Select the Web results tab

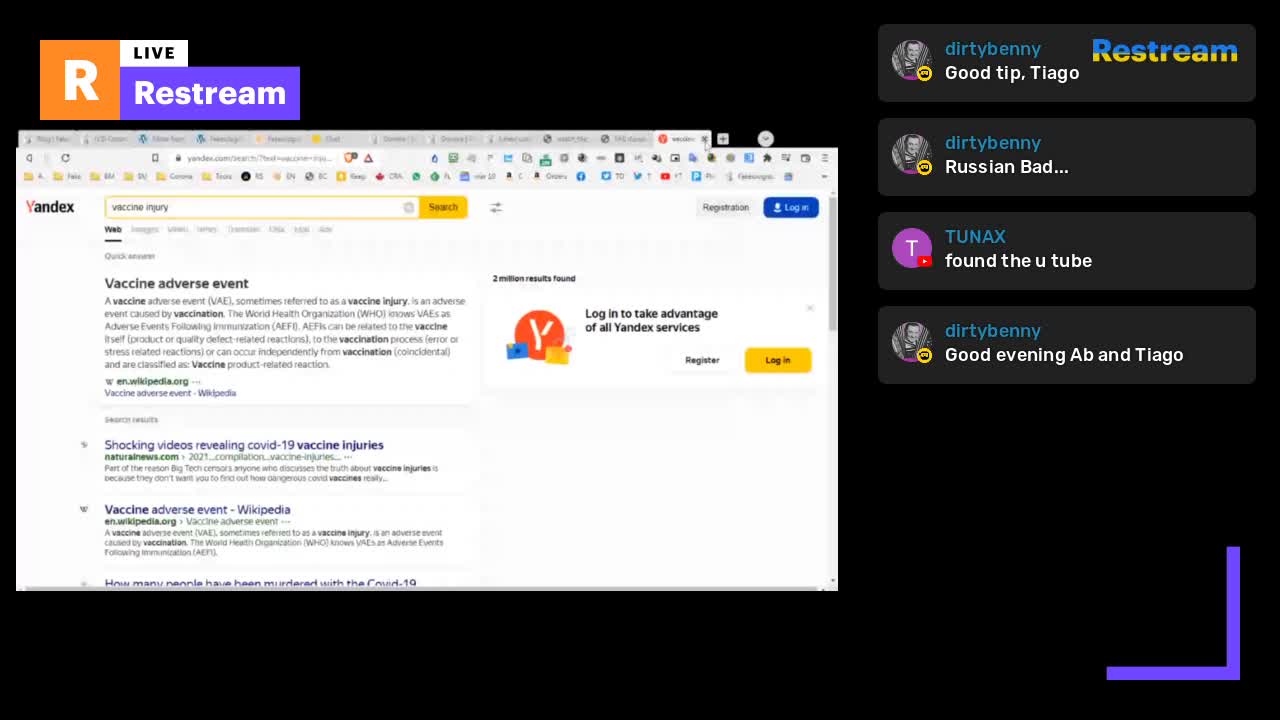click(113, 229)
